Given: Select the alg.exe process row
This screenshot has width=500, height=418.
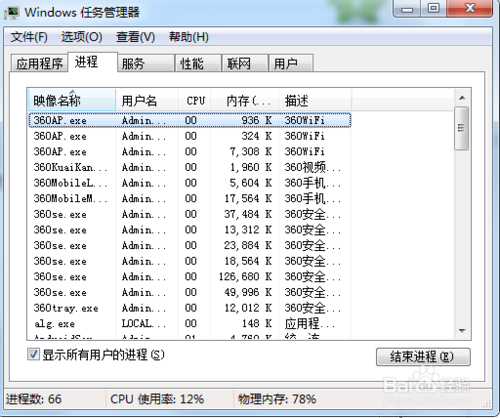Looking at the screenshot, I should [190, 323].
